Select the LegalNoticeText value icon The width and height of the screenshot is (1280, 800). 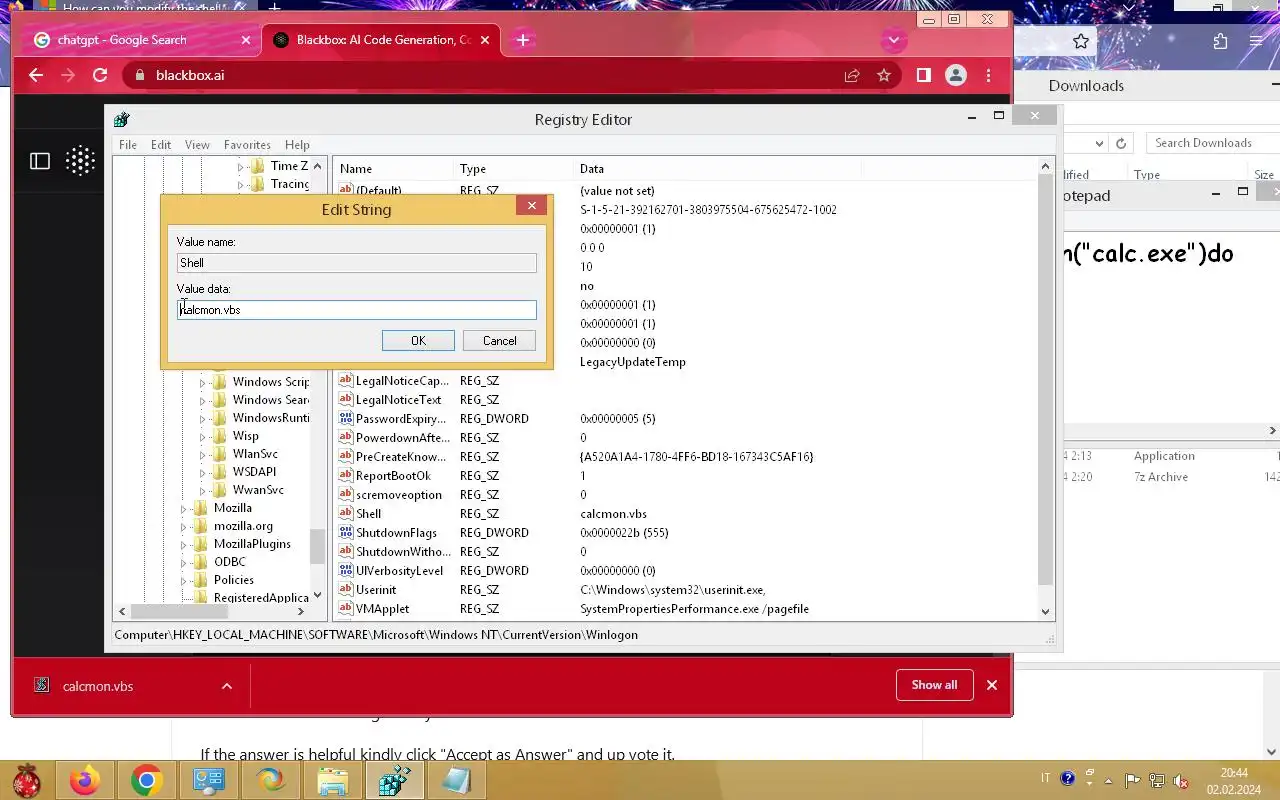[346, 400]
